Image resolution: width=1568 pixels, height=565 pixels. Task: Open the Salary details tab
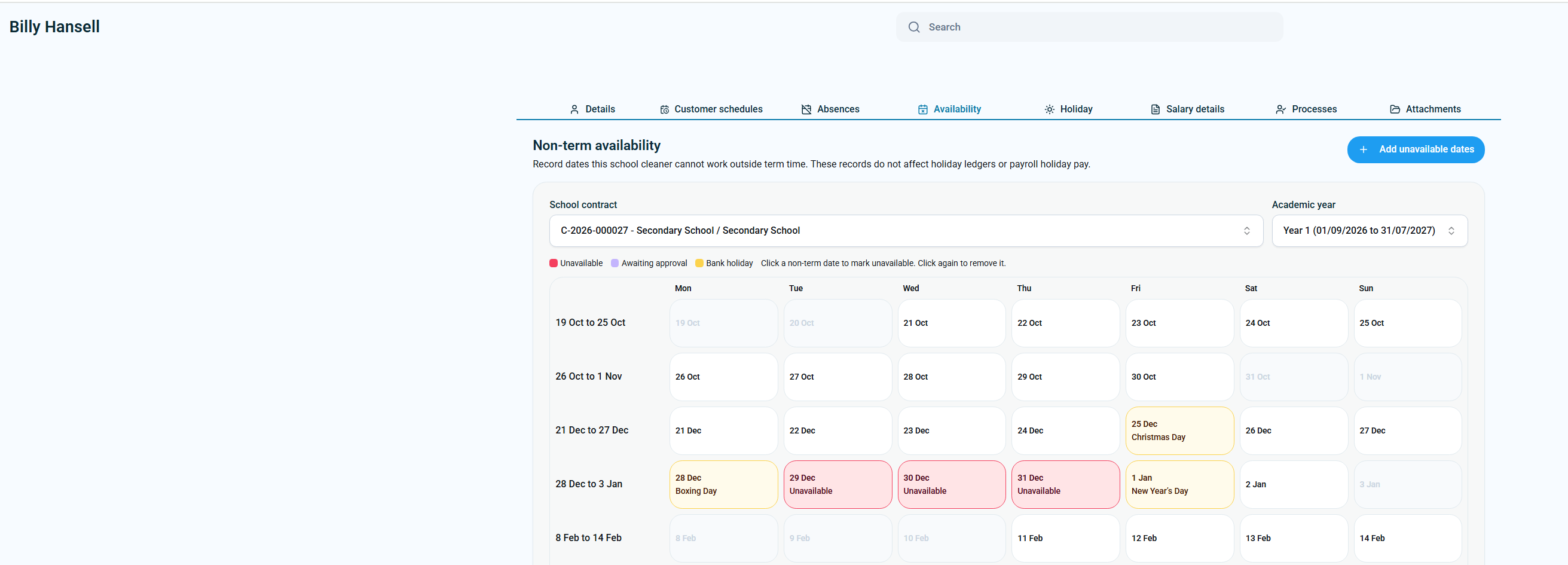pyautogui.click(x=1187, y=109)
